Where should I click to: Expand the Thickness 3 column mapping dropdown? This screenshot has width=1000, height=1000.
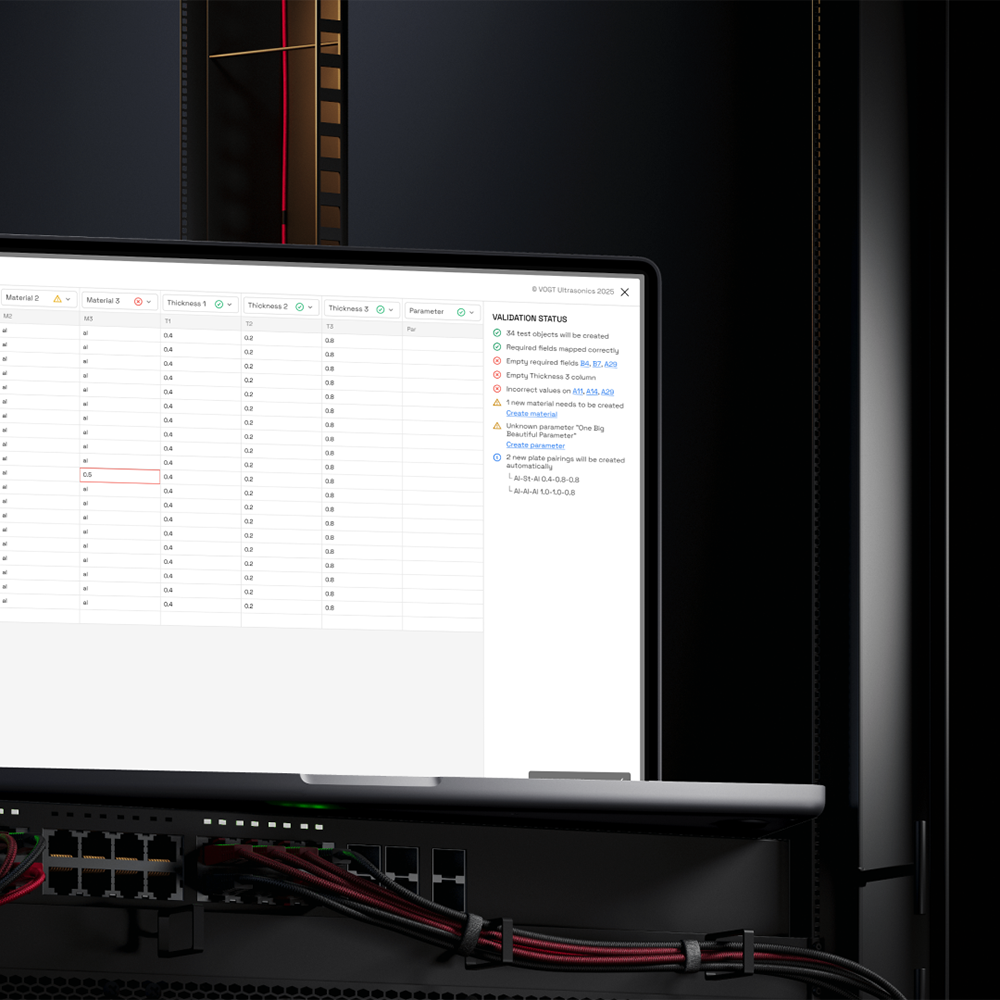[391, 310]
